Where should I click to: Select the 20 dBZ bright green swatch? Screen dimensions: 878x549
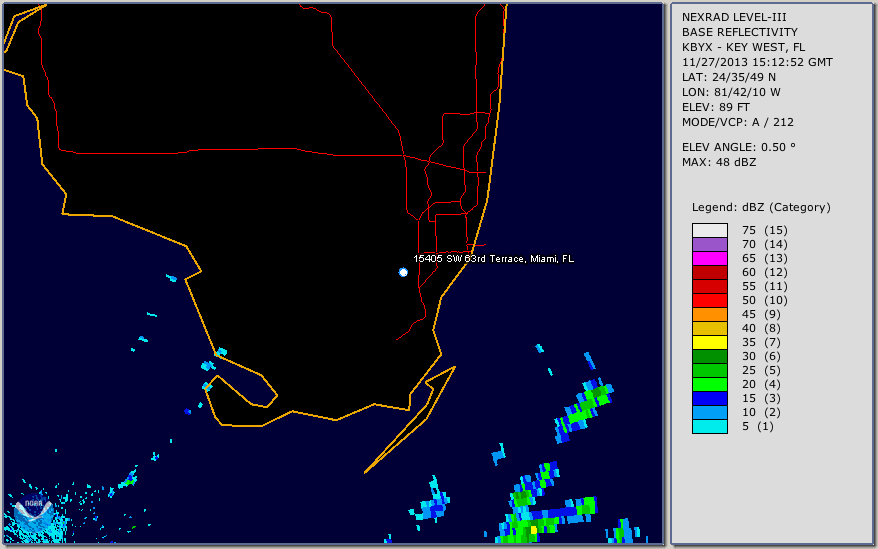tap(709, 384)
